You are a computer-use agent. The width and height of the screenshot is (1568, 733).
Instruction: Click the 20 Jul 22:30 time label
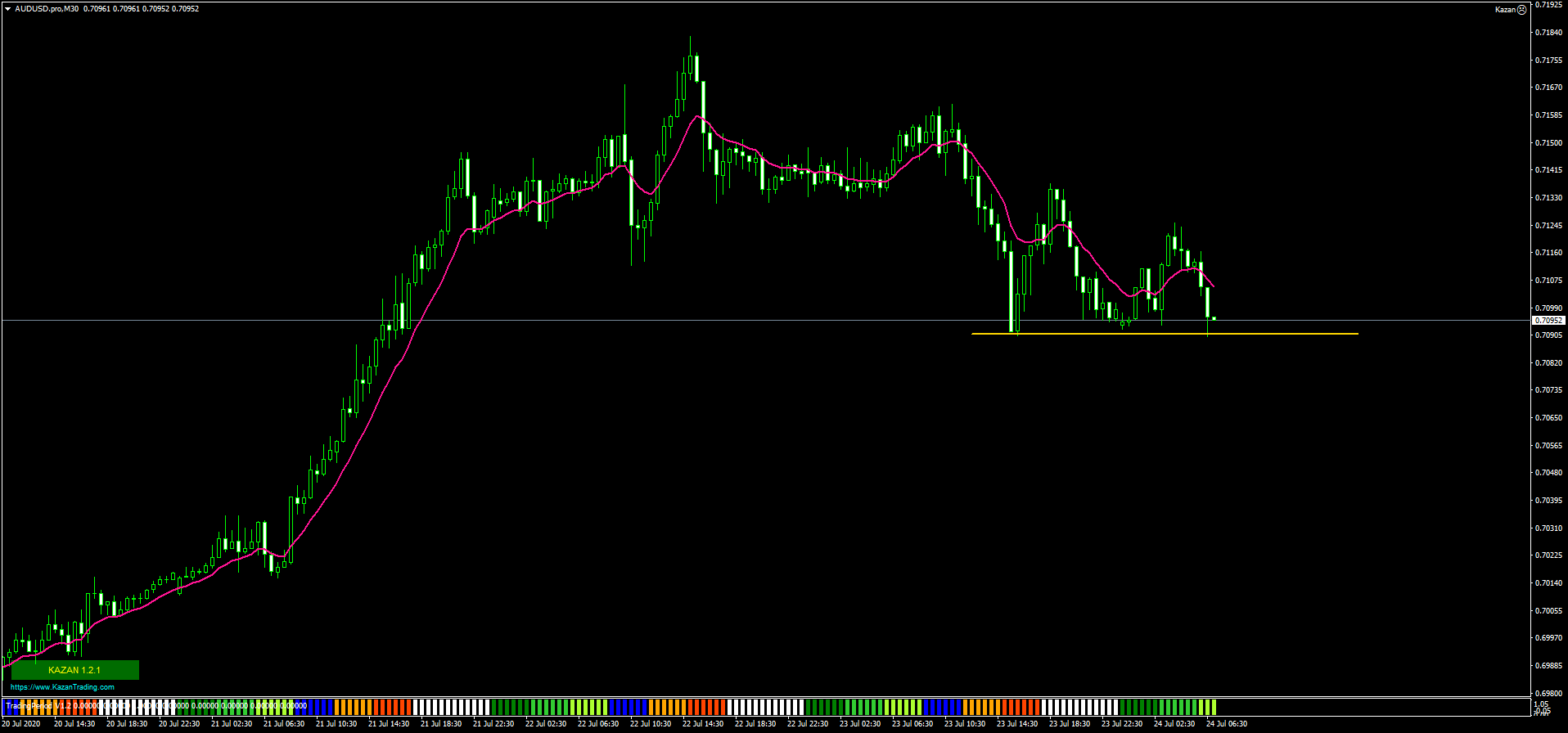point(179,724)
